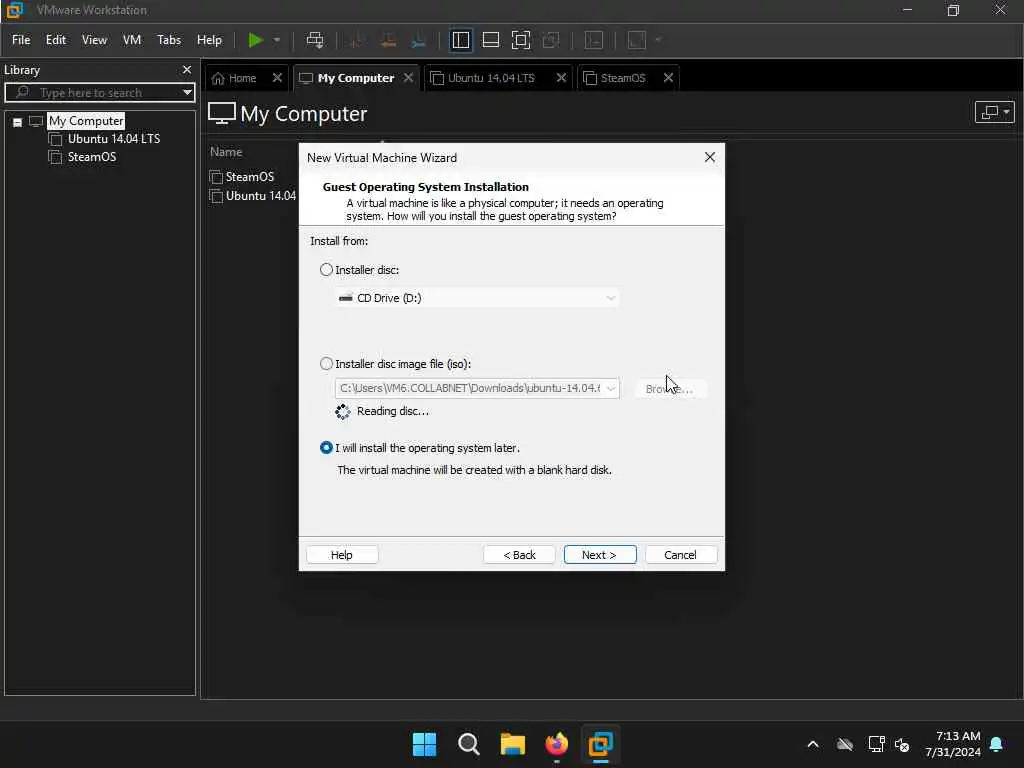Open library search filter dropdown arrow
Screen dimensions: 1024x768
[187, 93]
